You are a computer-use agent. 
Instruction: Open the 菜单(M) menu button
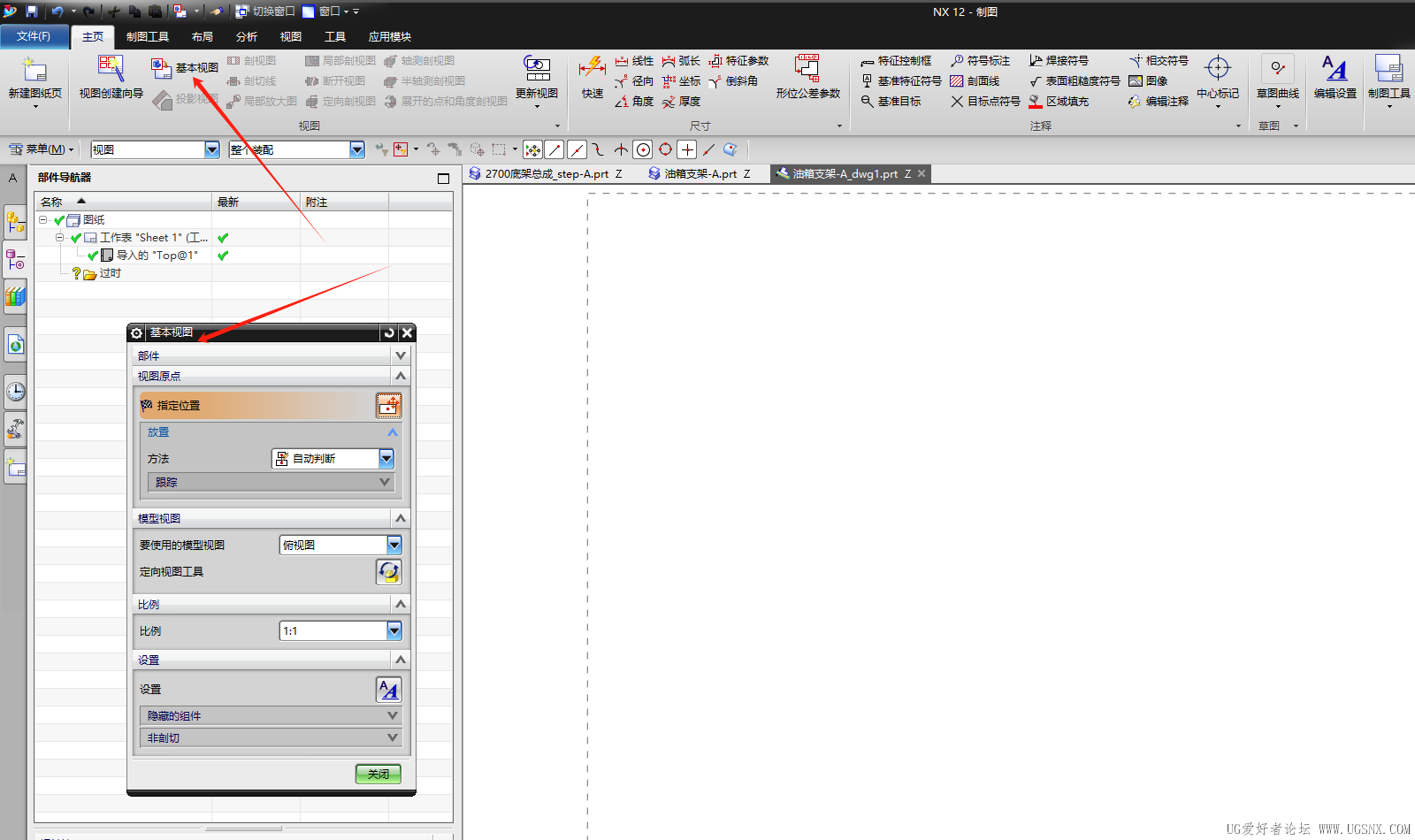click(42, 149)
